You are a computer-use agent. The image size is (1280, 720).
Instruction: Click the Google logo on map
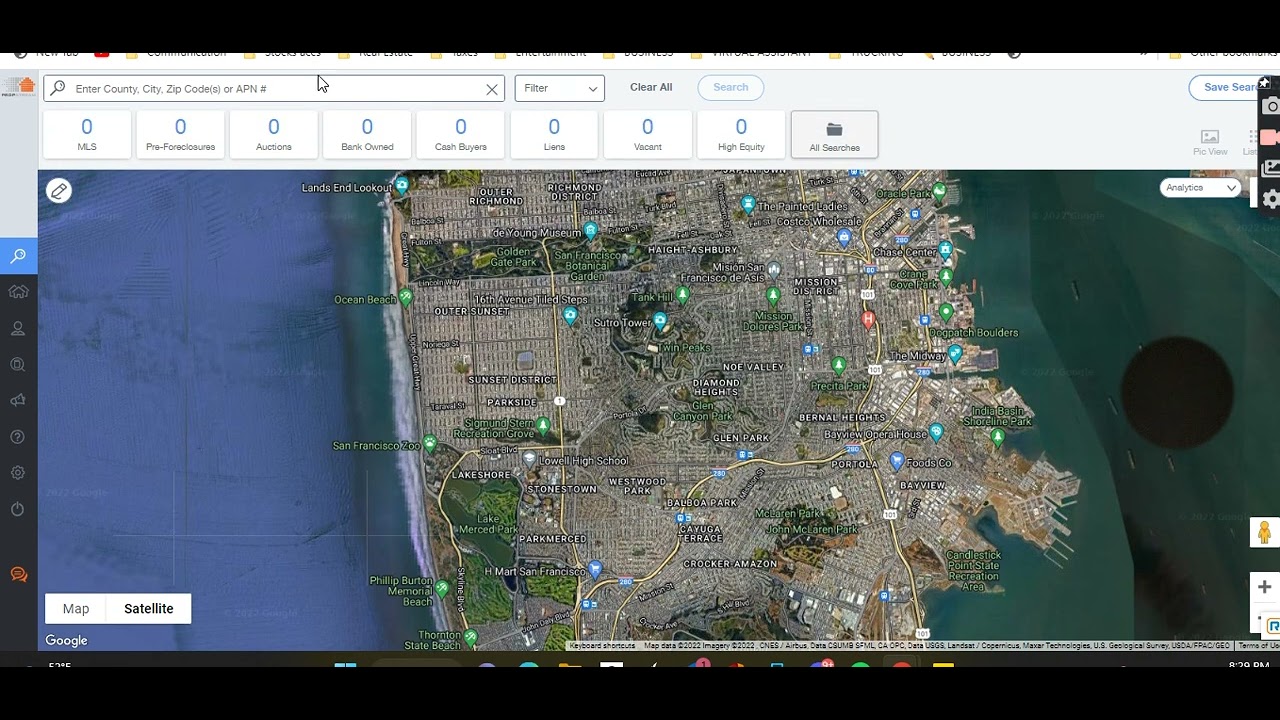tap(67, 641)
